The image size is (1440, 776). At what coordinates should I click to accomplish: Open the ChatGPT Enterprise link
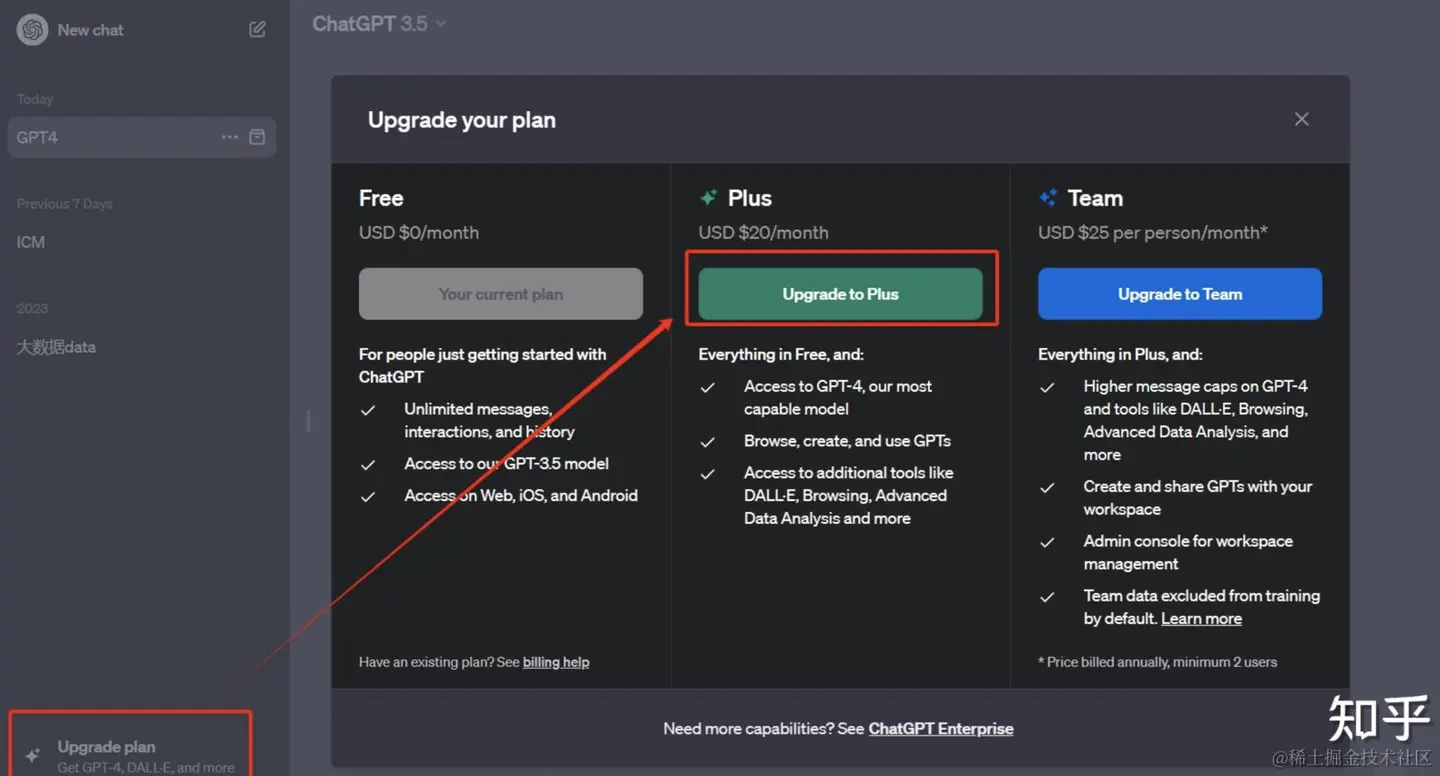[x=941, y=729]
